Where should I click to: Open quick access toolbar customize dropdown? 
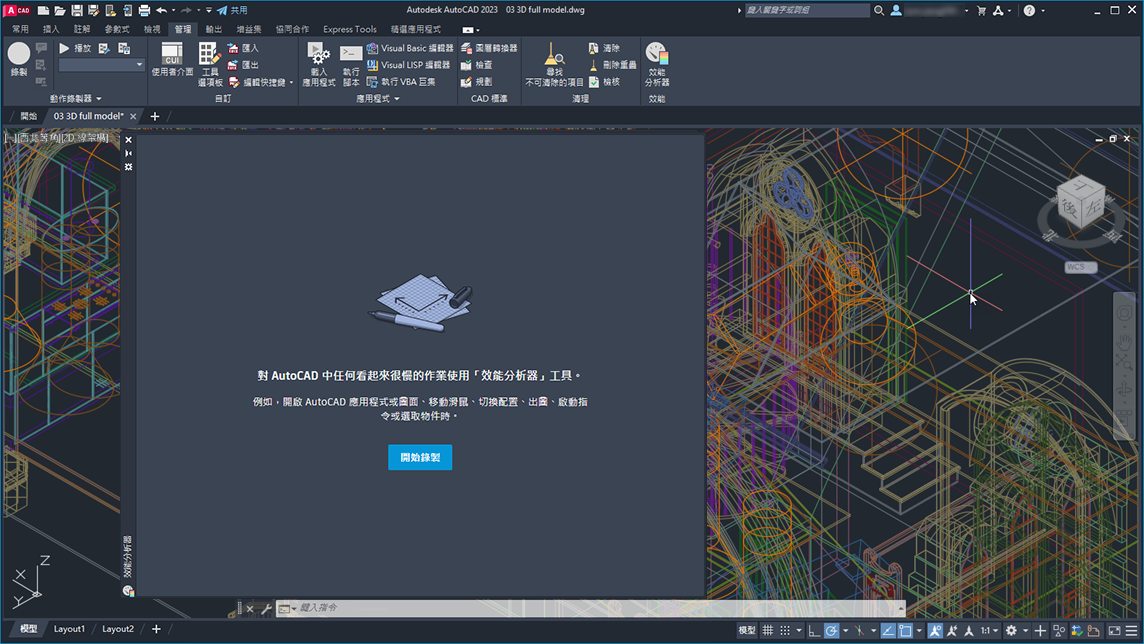click(x=209, y=10)
